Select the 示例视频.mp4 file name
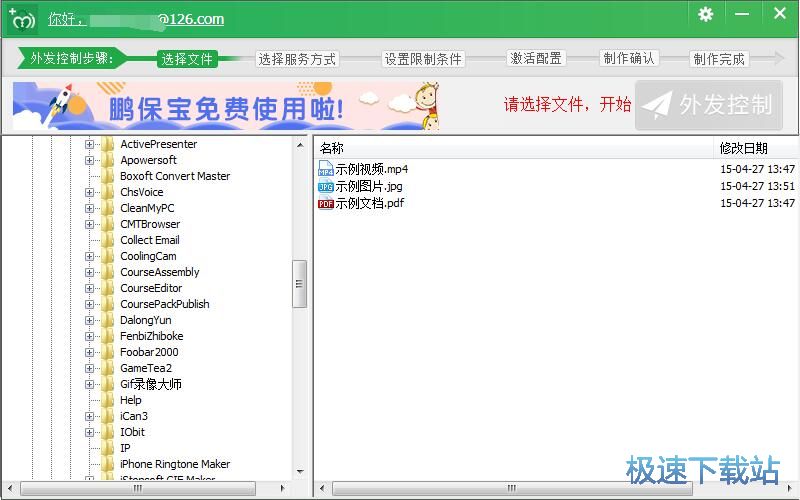 tap(371, 169)
